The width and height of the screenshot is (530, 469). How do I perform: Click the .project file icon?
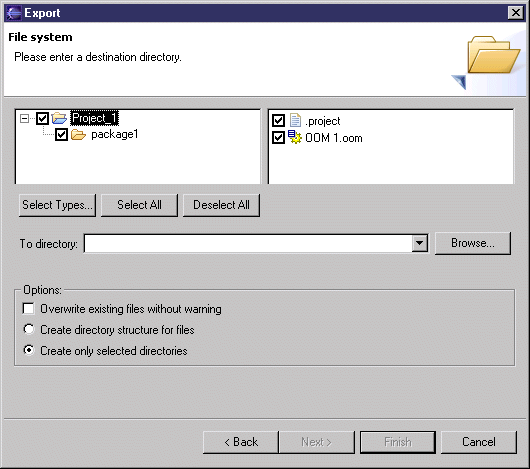295,120
